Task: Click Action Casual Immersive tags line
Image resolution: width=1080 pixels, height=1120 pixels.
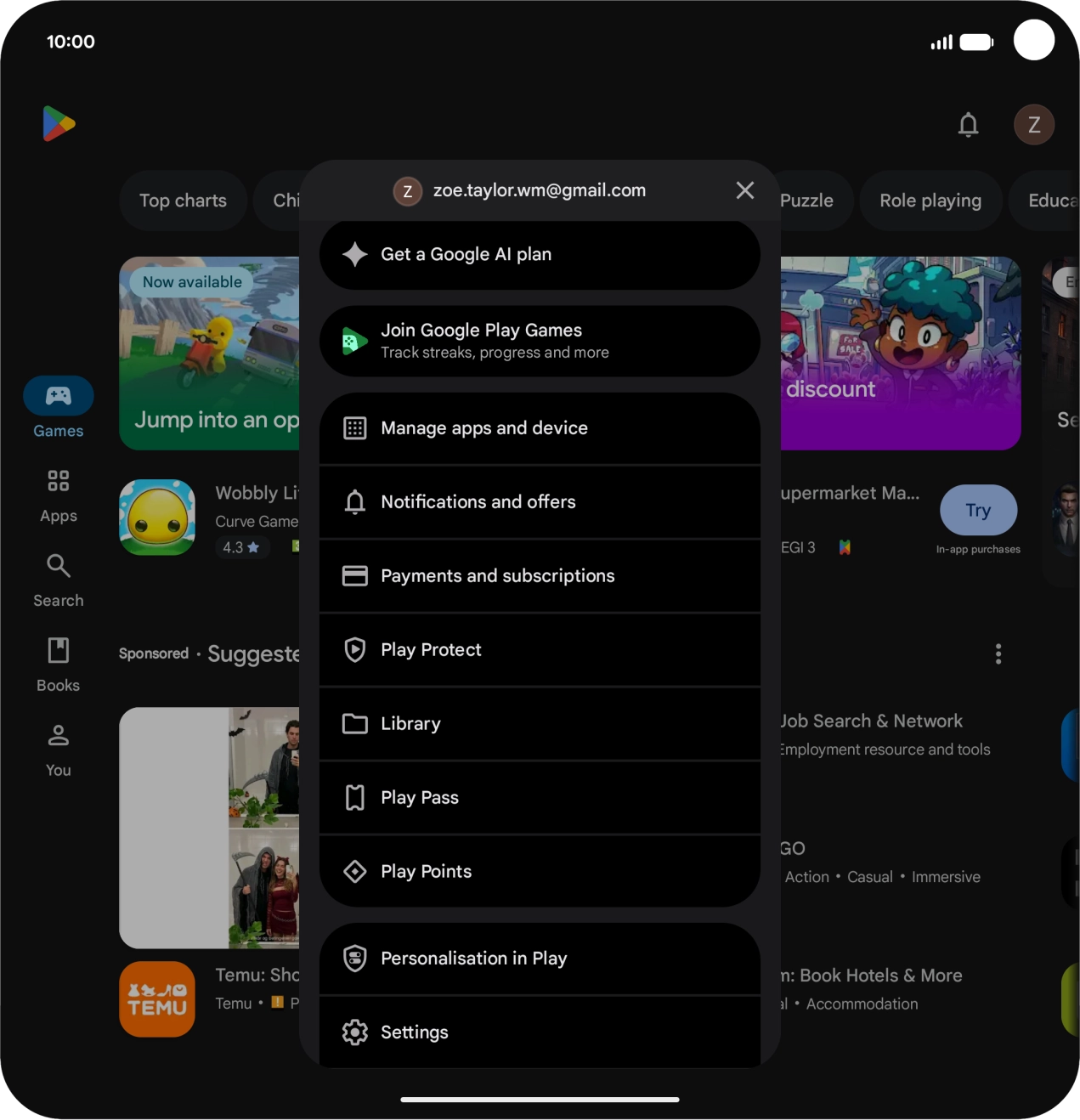Action: 881,877
